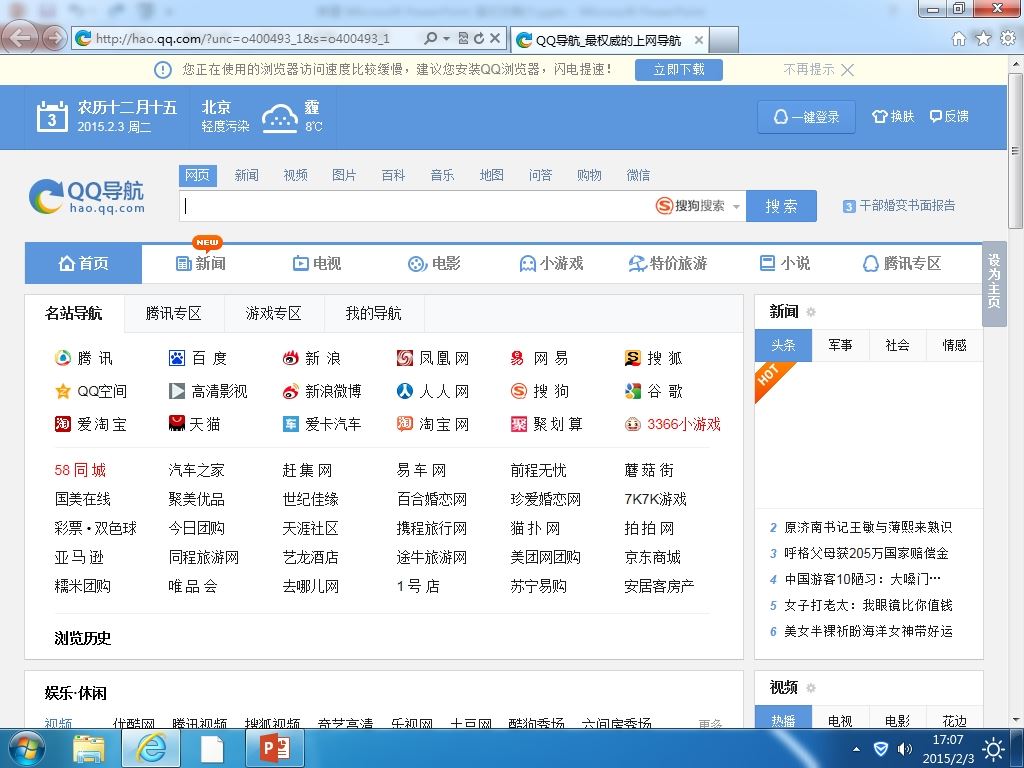Click the QQ导航 logo
Screen dimensions: 1024x768
click(x=87, y=196)
